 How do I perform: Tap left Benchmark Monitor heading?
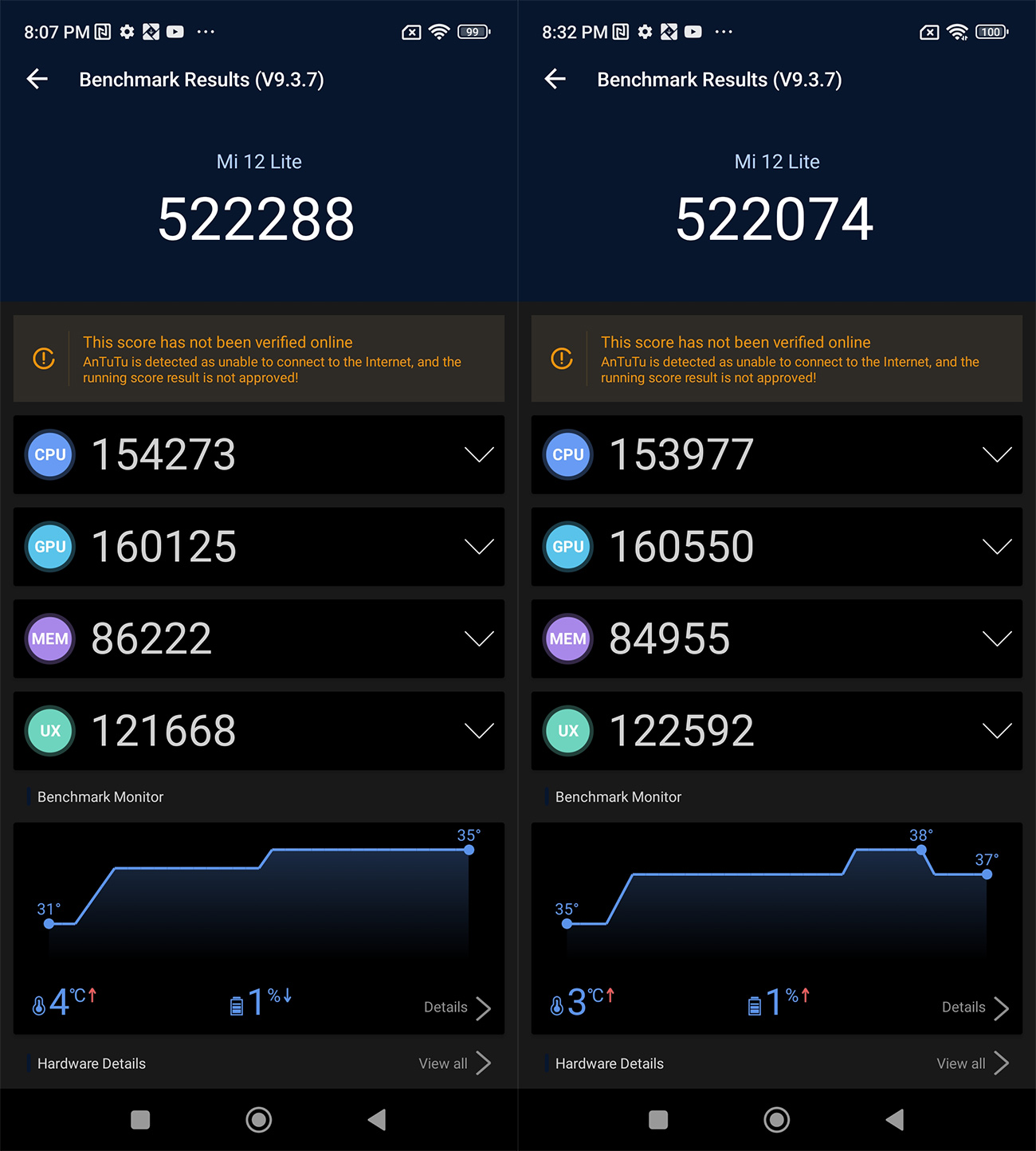[x=100, y=797]
